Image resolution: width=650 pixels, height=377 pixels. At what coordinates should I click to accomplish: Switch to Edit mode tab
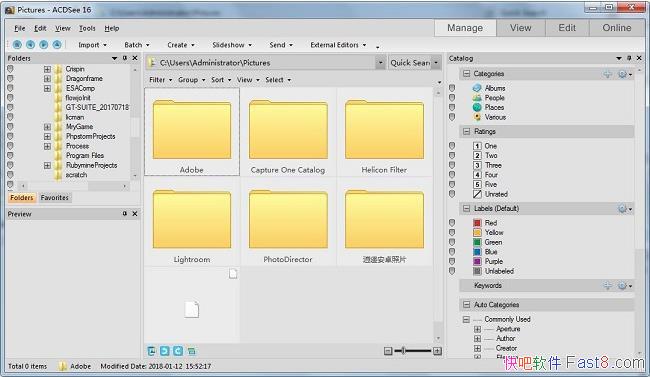567,28
